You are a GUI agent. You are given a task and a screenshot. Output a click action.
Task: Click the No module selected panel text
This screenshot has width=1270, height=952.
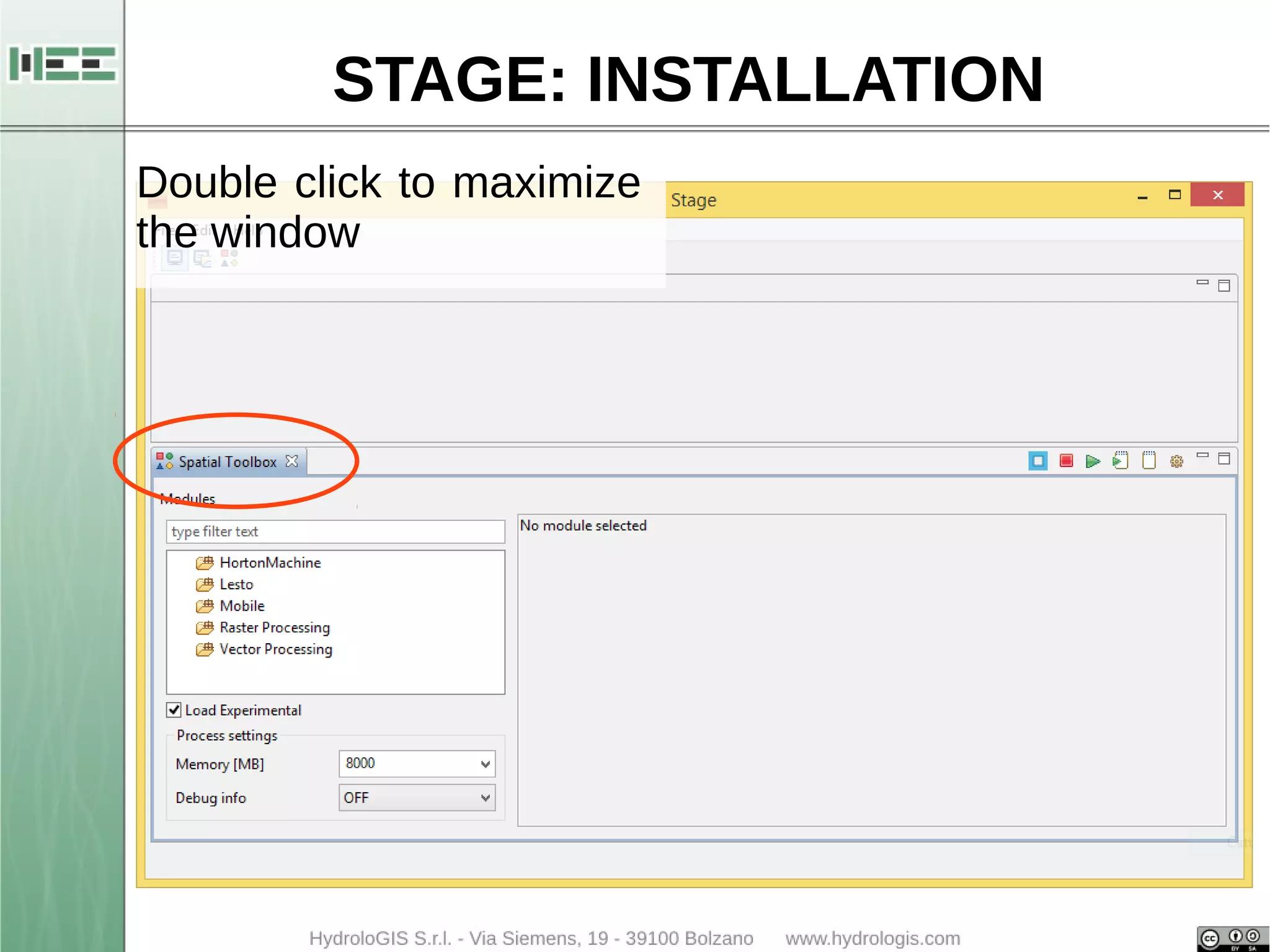click(583, 526)
